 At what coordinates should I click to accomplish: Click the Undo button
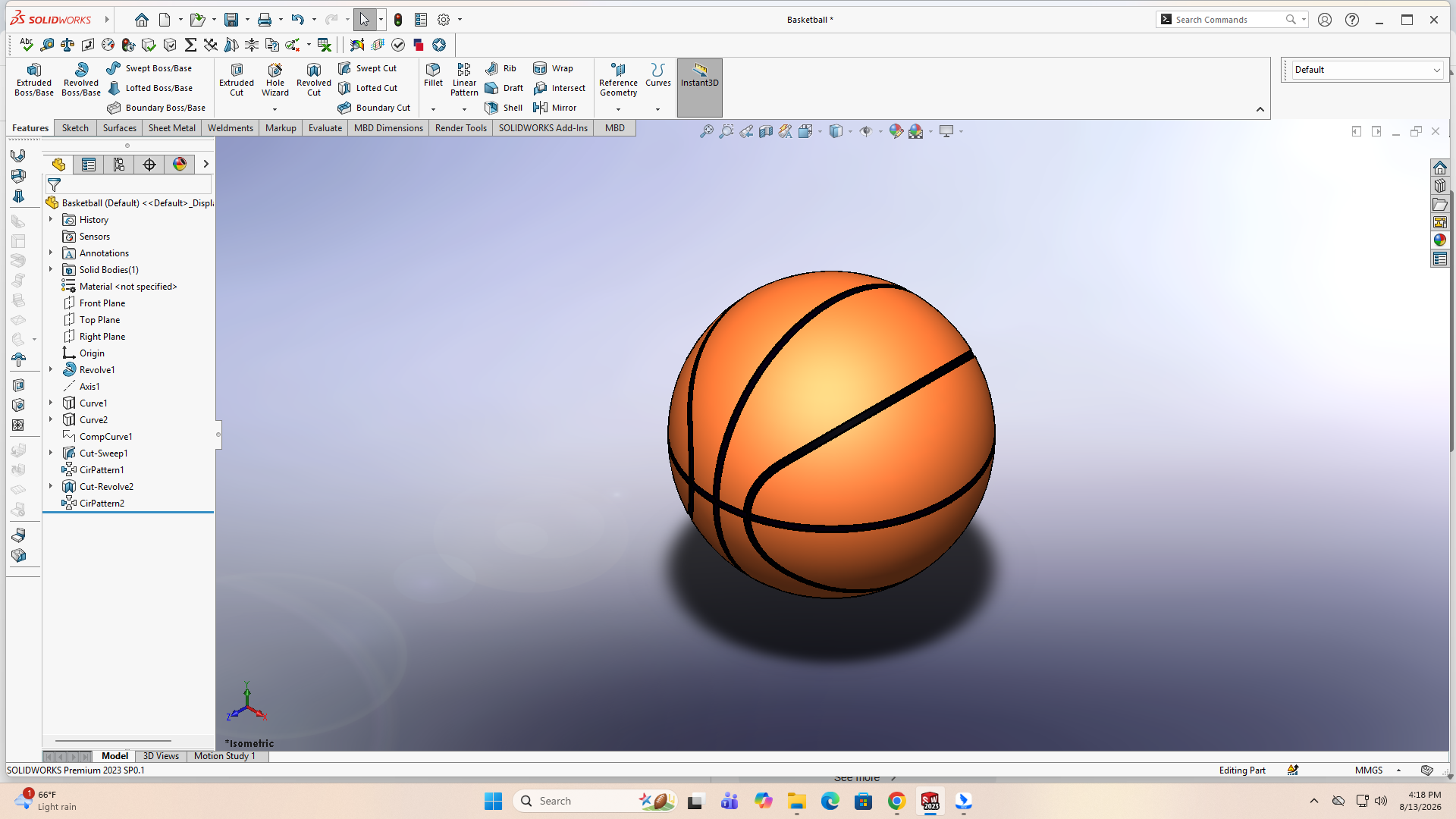tap(297, 20)
